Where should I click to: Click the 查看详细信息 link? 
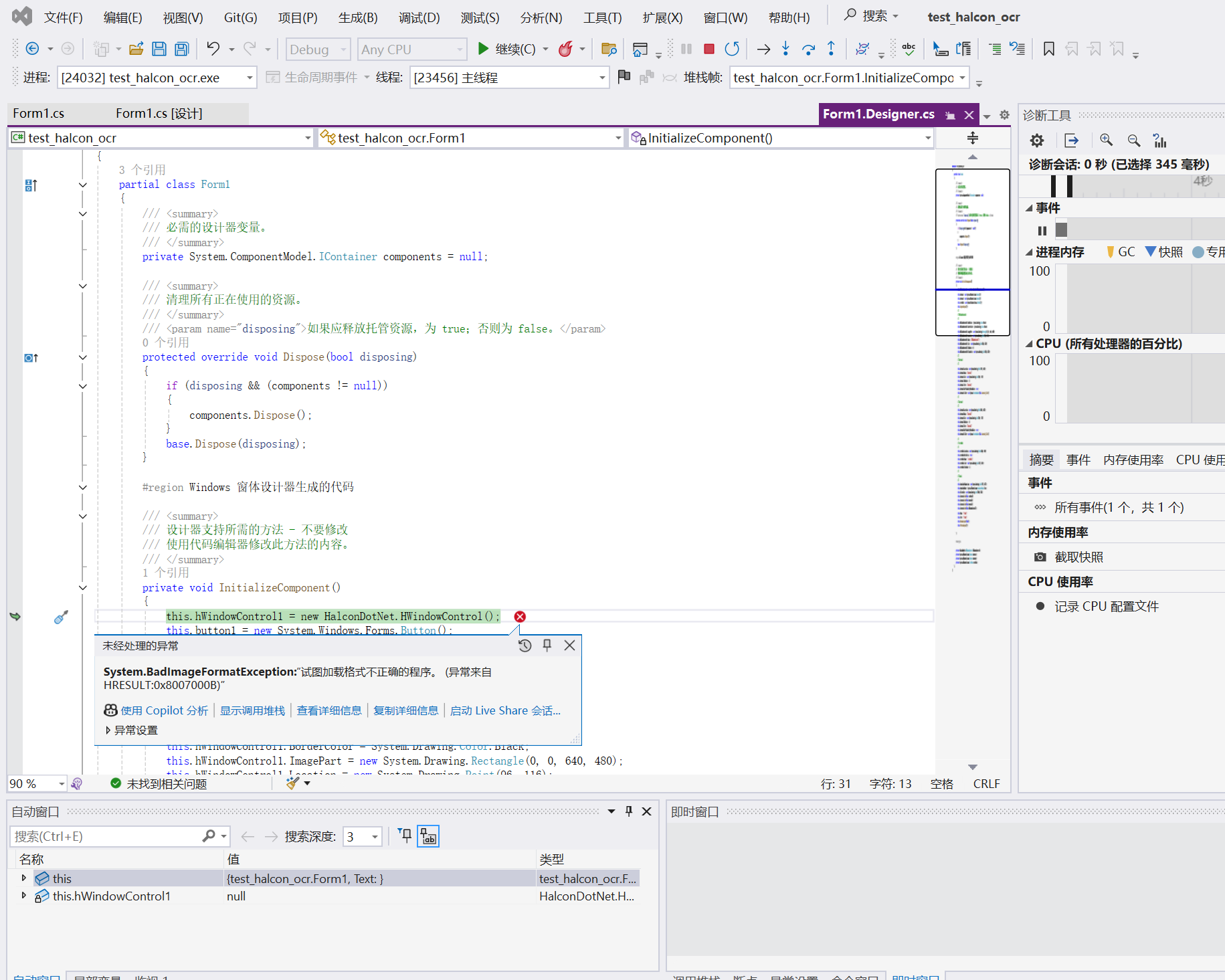329,710
